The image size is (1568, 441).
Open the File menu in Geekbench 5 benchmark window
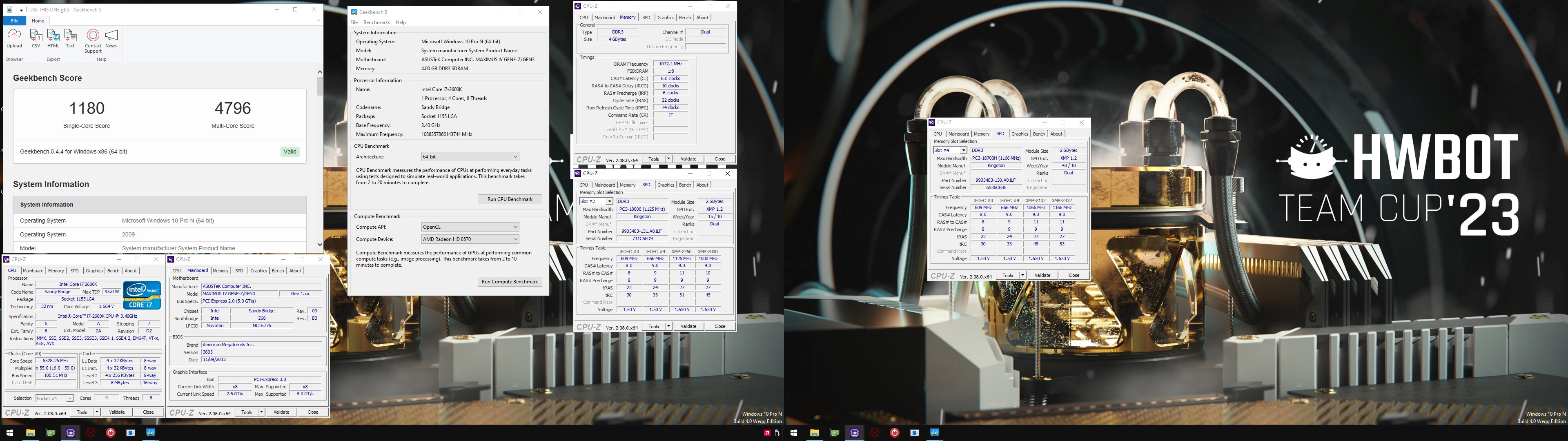pos(354,22)
